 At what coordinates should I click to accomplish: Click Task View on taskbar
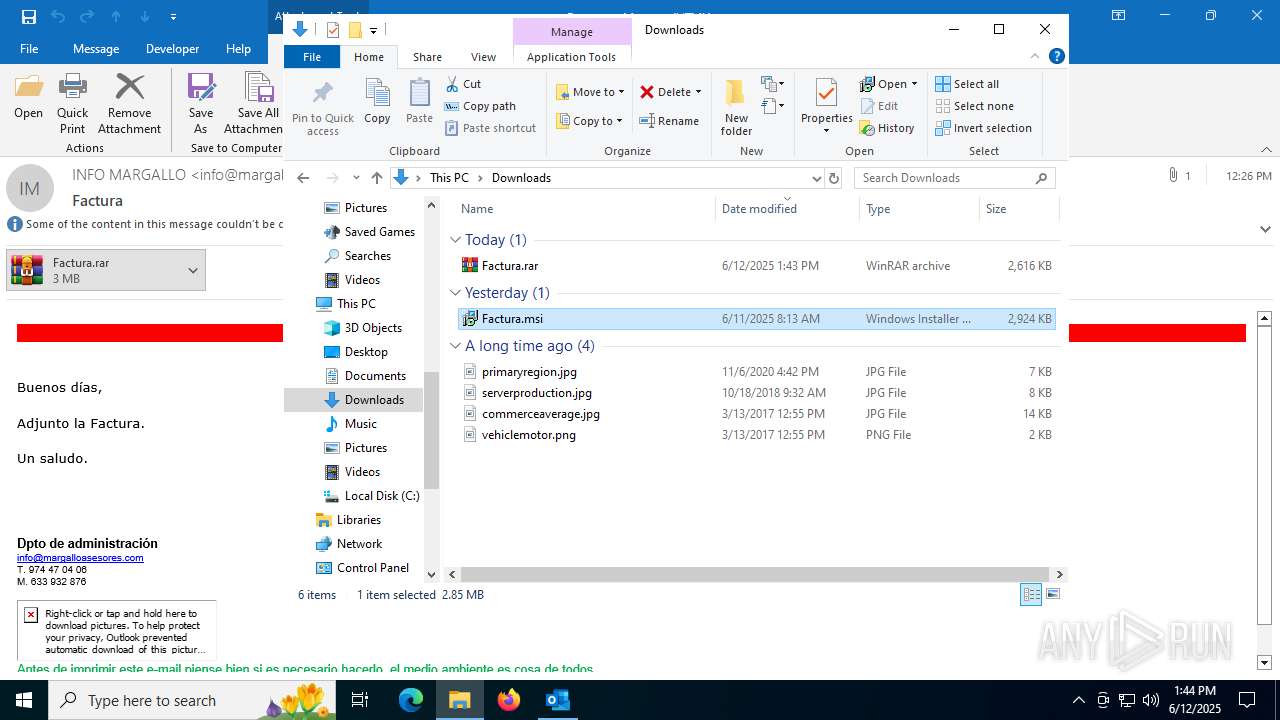(361, 700)
